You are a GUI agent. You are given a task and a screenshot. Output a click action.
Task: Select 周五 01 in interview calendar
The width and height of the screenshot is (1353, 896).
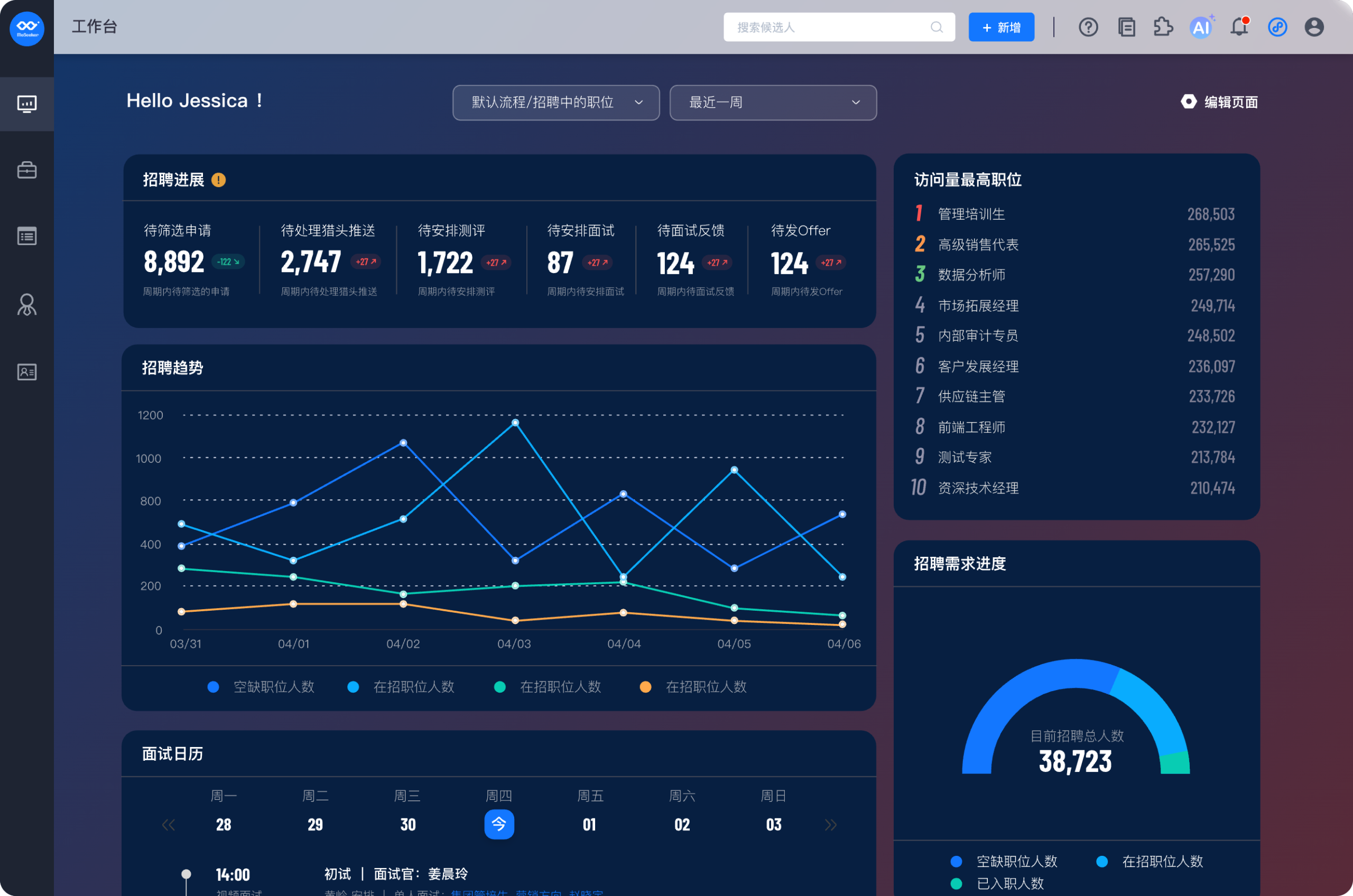(589, 824)
